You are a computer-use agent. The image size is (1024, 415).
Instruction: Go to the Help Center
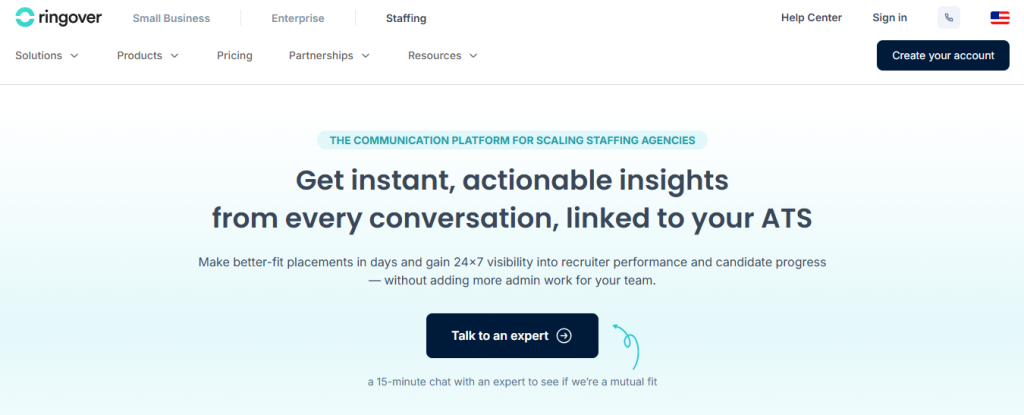pyautogui.click(x=811, y=18)
